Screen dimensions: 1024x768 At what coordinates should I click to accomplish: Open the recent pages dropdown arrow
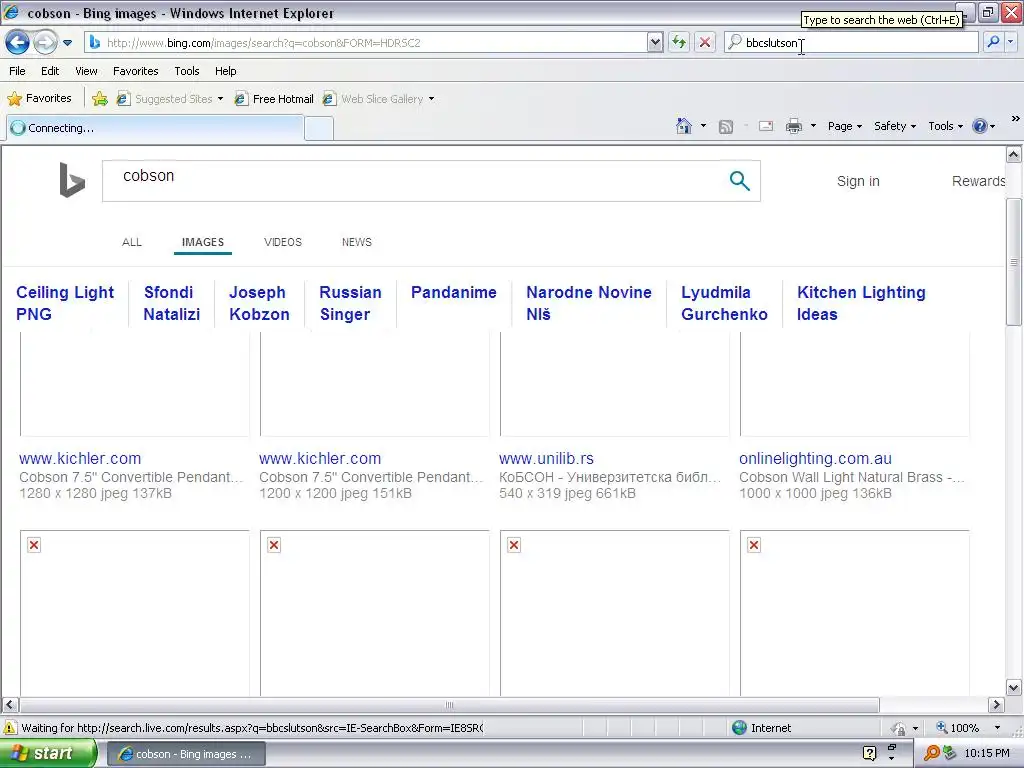67,43
